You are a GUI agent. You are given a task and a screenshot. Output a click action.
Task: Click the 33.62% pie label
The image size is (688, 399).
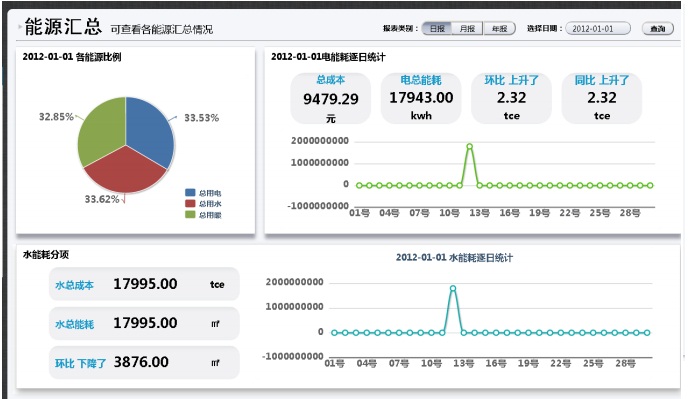tap(102, 199)
